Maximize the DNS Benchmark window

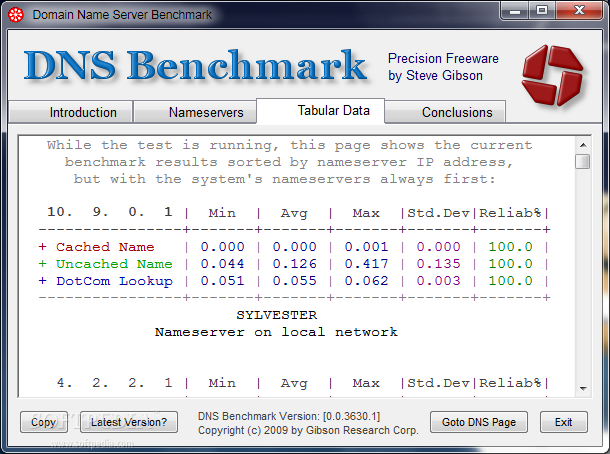click(x=542, y=11)
